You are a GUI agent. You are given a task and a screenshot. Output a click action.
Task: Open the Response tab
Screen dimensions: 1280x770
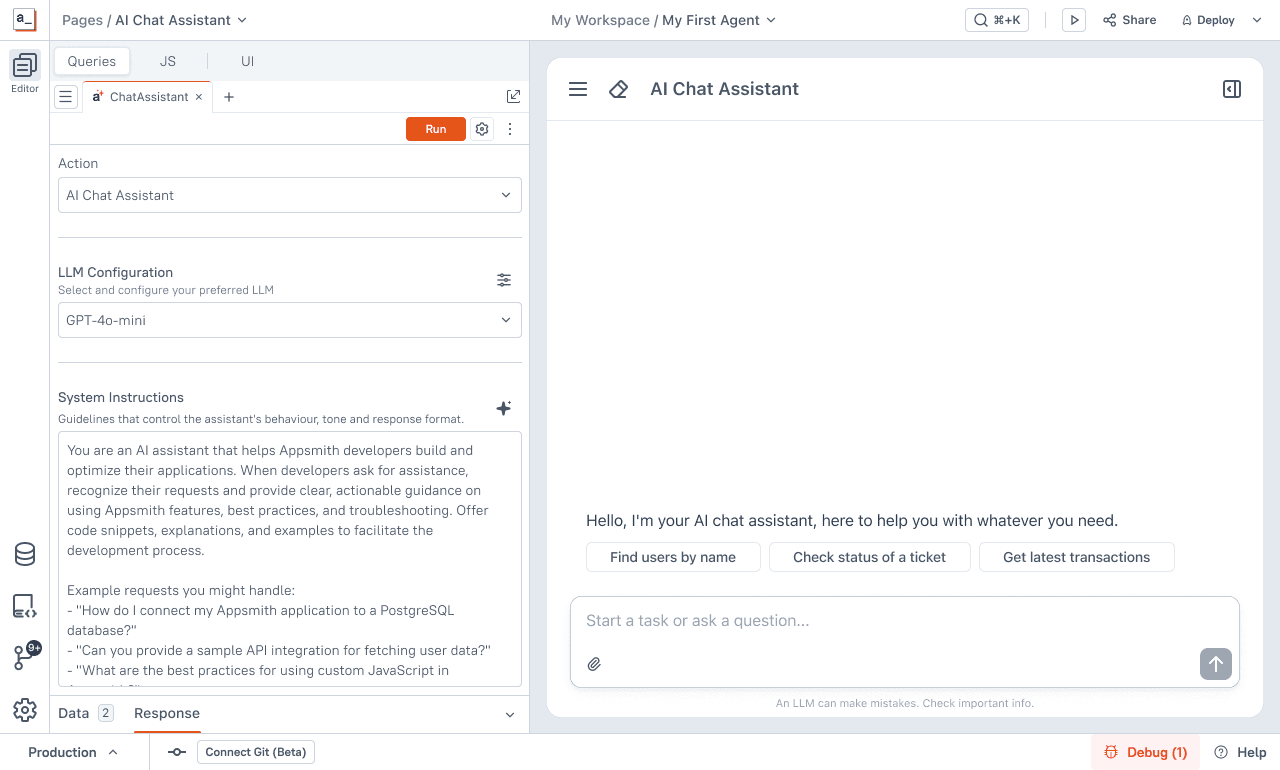pos(167,713)
